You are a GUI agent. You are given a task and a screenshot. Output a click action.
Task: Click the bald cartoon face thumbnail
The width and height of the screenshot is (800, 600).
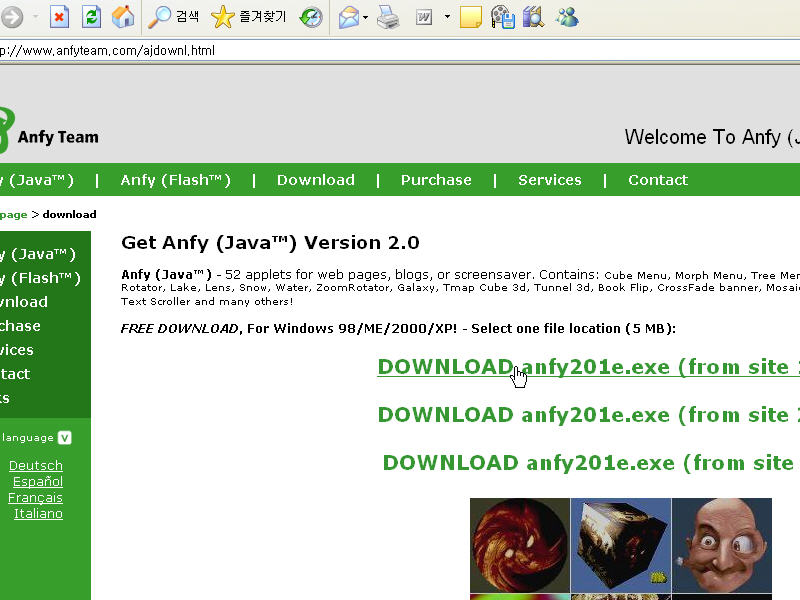click(x=722, y=545)
